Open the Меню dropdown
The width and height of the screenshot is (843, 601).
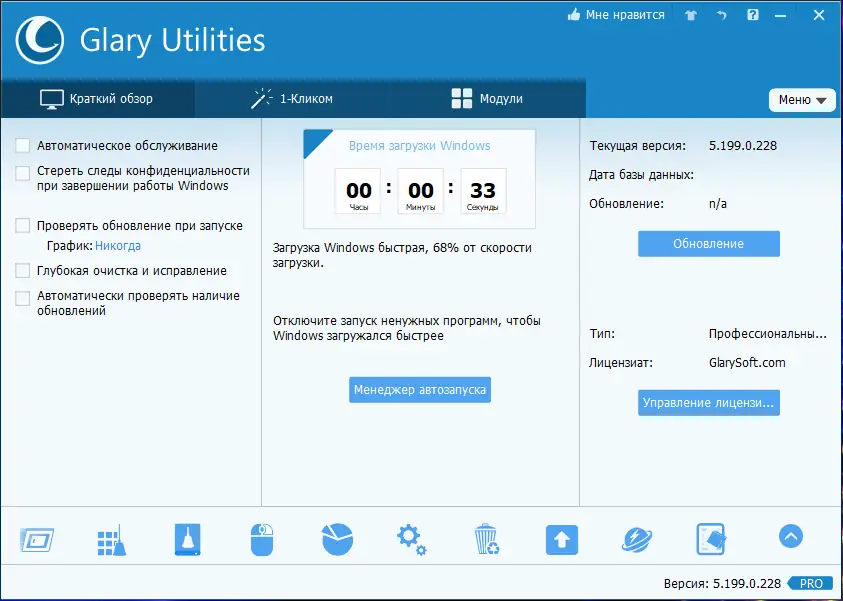click(802, 100)
